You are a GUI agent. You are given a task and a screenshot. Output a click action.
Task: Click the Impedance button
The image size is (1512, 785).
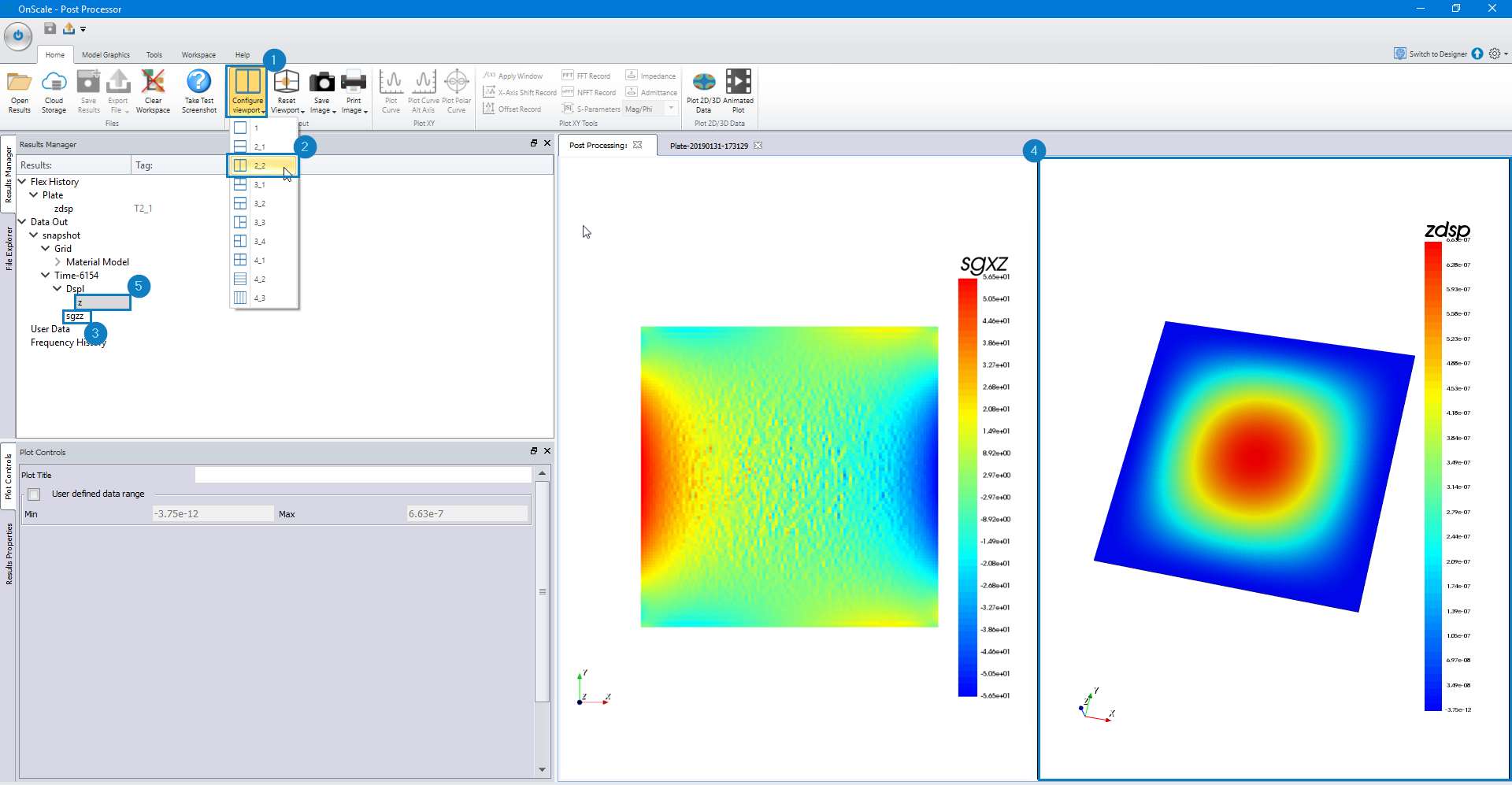pyautogui.click(x=650, y=76)
